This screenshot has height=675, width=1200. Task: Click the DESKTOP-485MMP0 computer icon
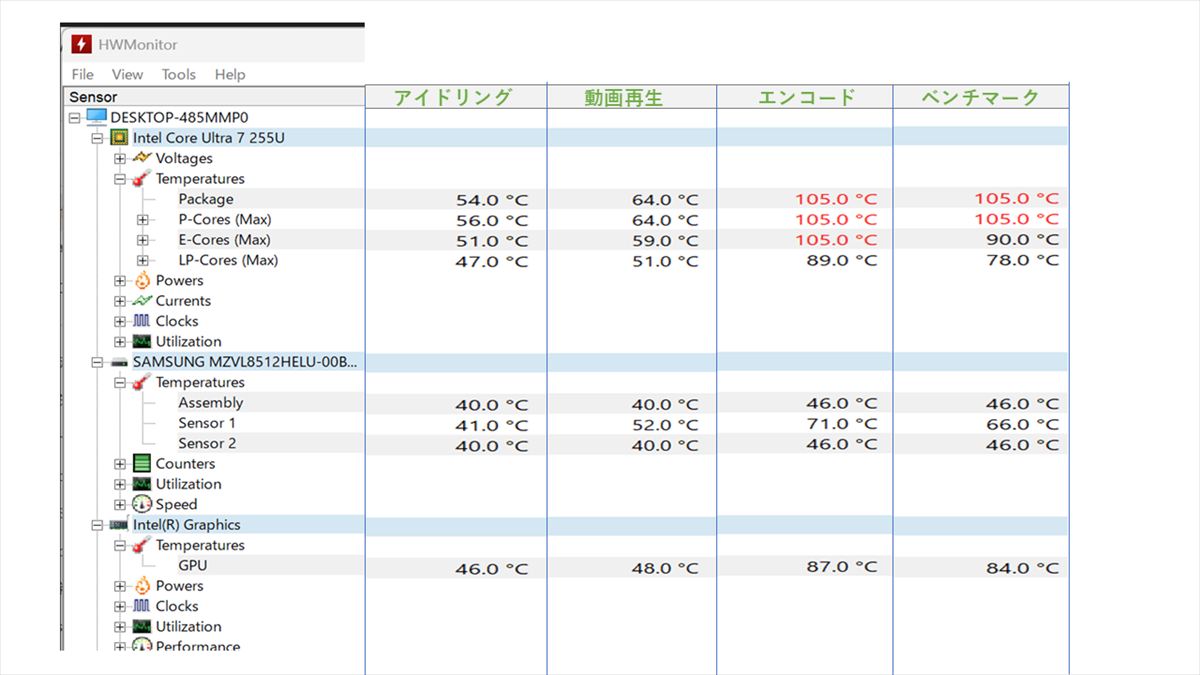point(97,117)
